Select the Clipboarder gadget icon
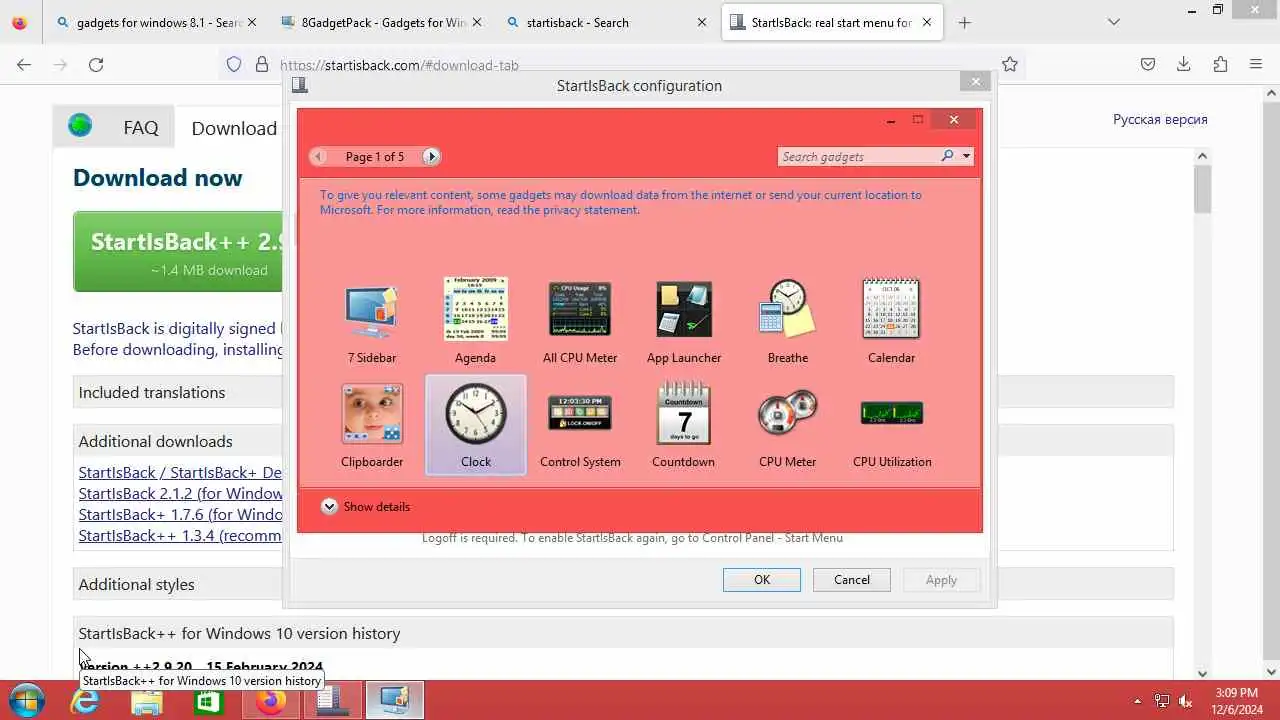The width and height of the screenshot is (1280, 720). tap(372, 414)
